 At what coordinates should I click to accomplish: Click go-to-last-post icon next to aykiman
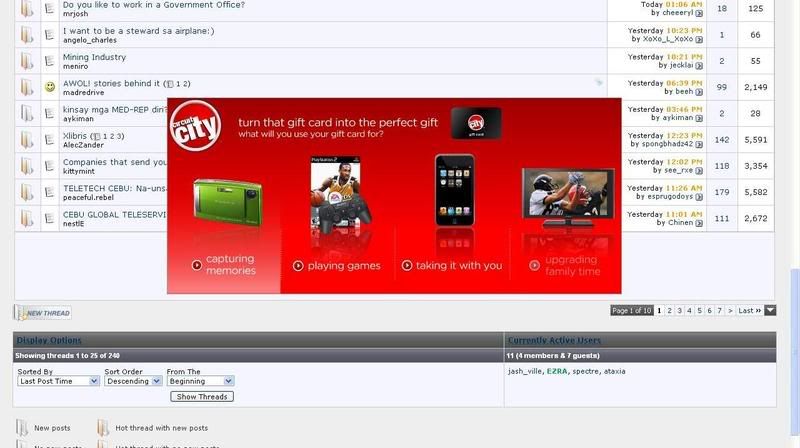point(699,118)
